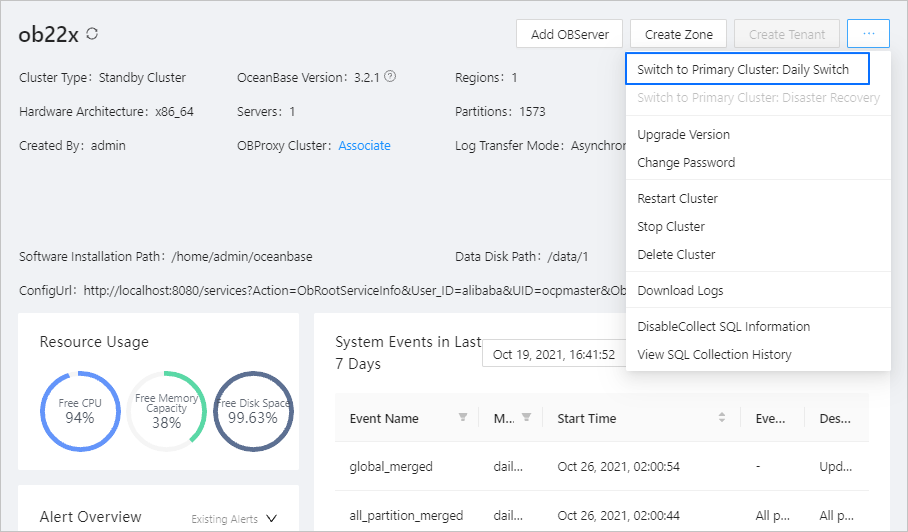The image size is (908, 532).
Task: Click the refresh icon beside ob22x
Action: coord(93,34)
